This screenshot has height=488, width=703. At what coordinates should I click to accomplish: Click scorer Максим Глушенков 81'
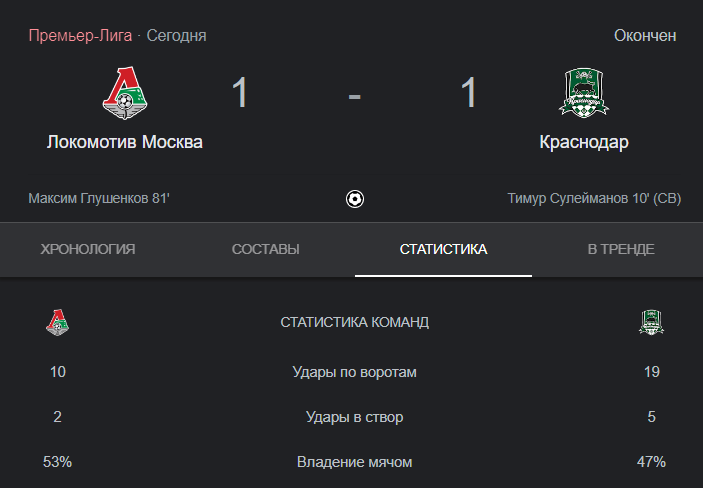point(99,198)
